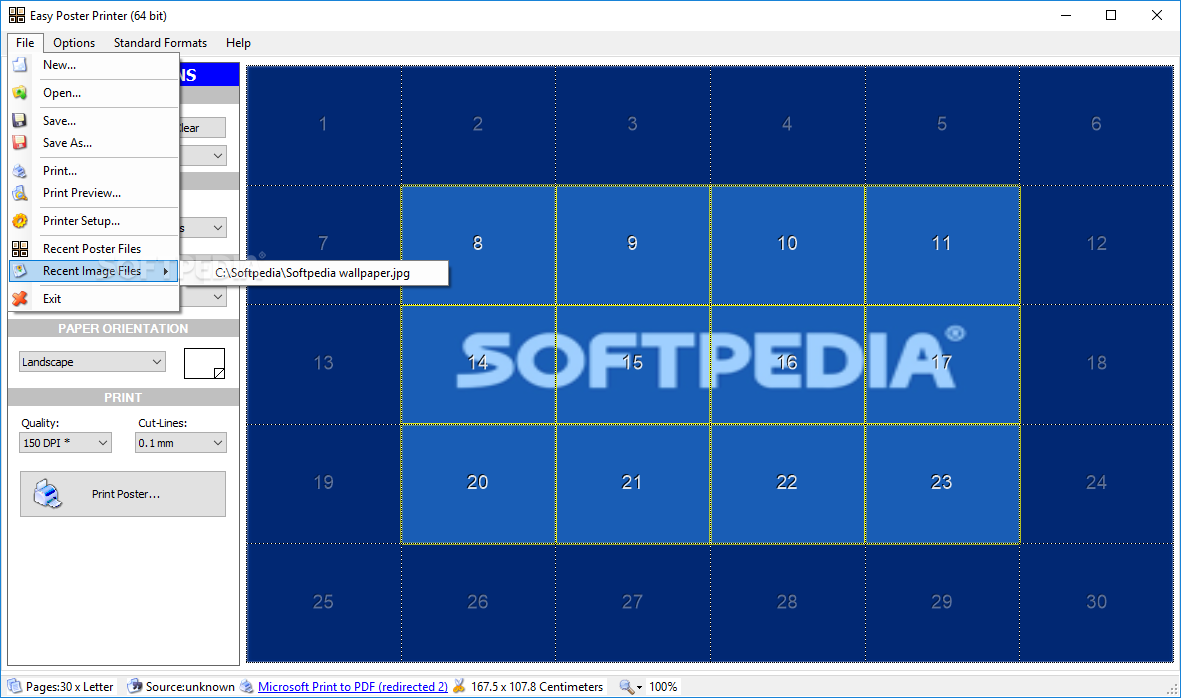The width and height of the screenshot is (1181, 698).
Task: Click the Source:unknown status text
Action: coord(190,687)
